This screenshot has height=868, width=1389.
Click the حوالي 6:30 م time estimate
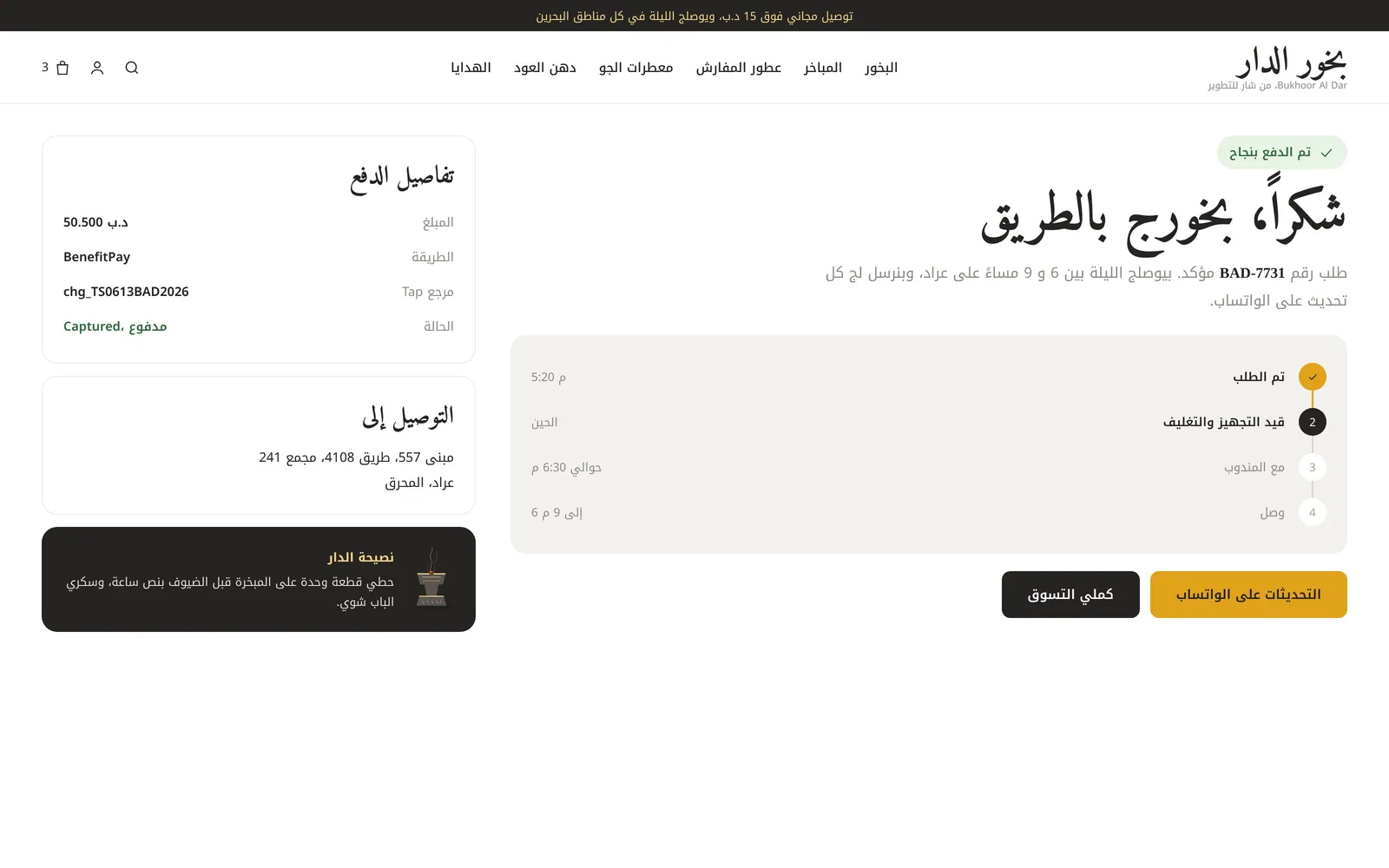(566, 467)
